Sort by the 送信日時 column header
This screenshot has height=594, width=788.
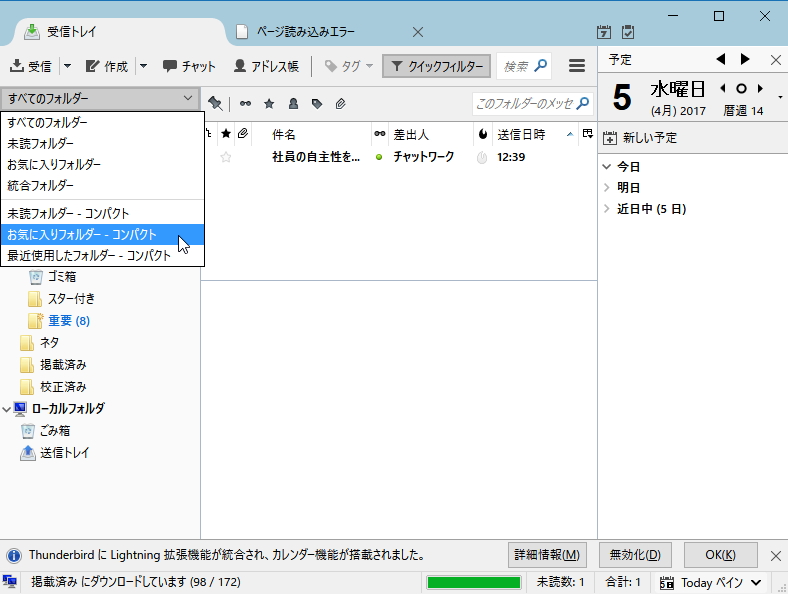pyautogui.click(x=536, y=134)
